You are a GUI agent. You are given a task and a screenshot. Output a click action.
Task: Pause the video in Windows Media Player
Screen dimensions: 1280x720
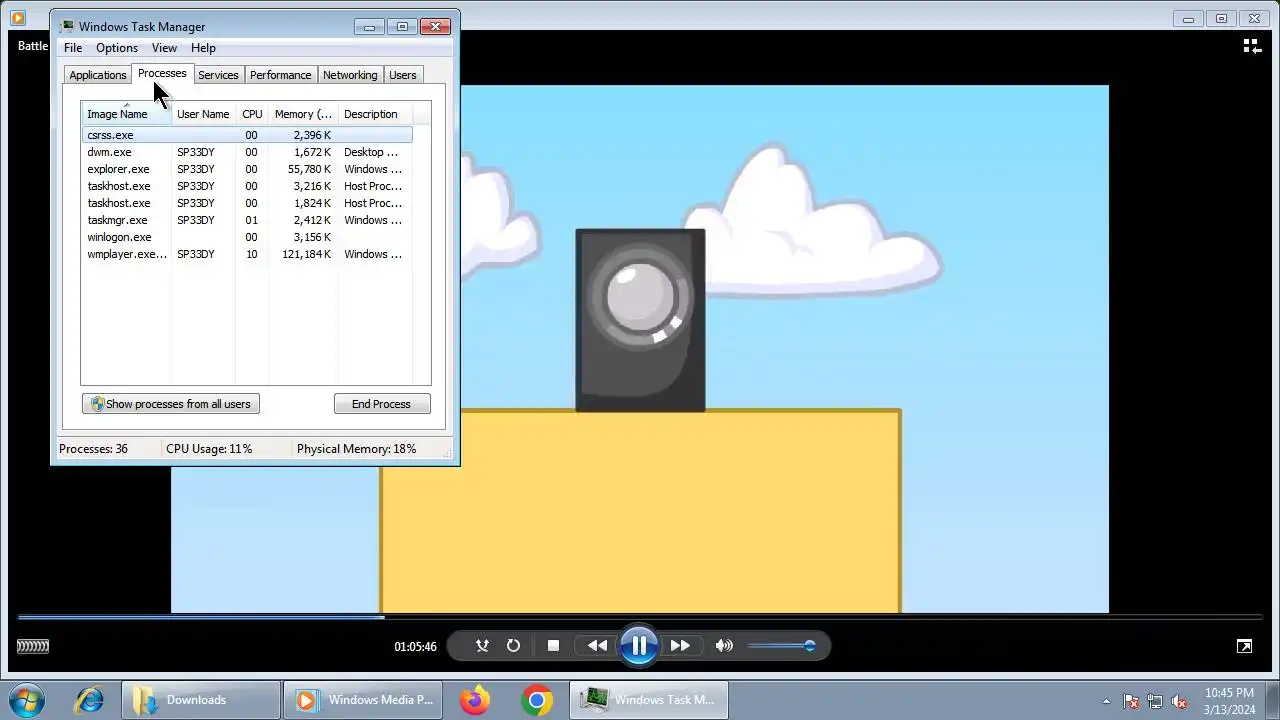pyautogui.click(x=639, y=646)
